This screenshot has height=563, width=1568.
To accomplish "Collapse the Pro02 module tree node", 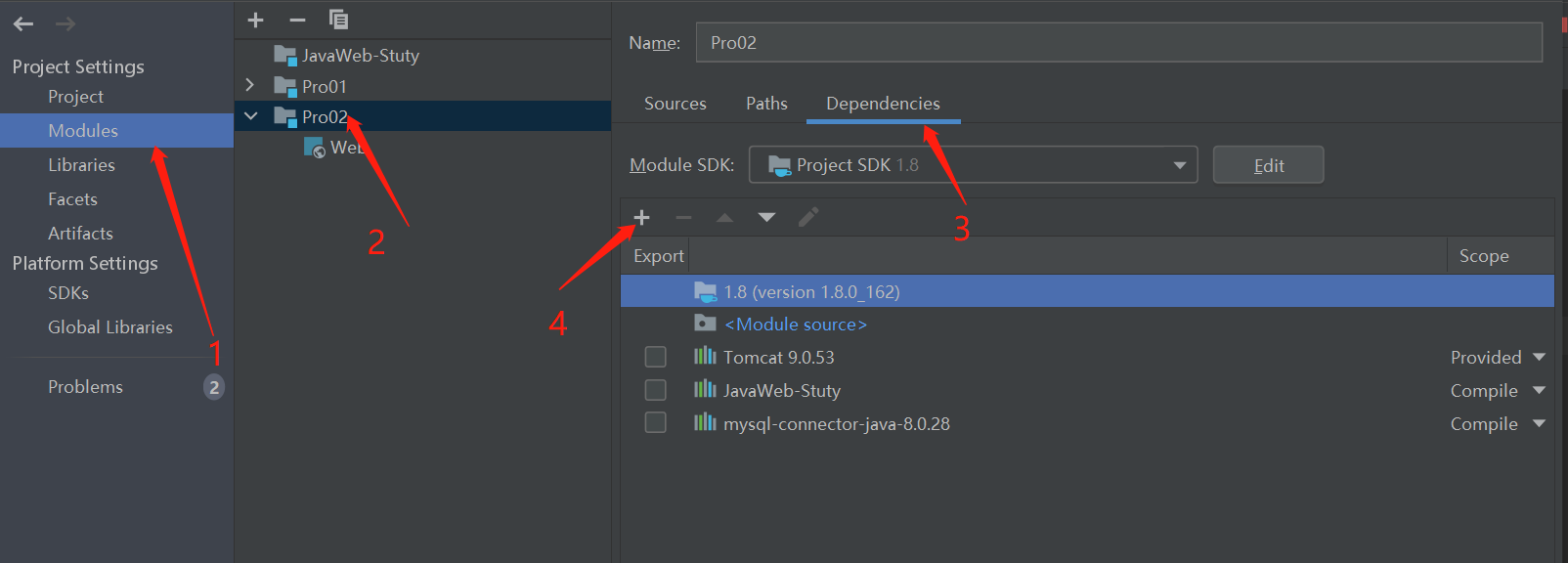I will [251, 116].
